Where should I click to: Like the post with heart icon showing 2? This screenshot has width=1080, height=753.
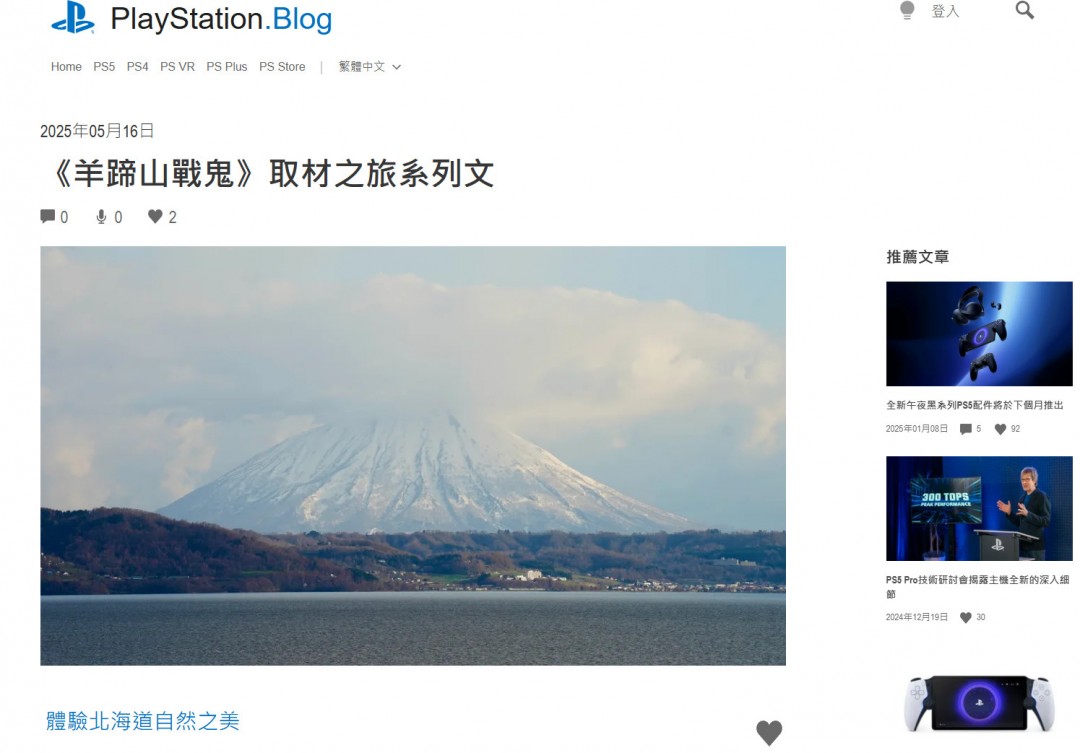tap(155, 216)
